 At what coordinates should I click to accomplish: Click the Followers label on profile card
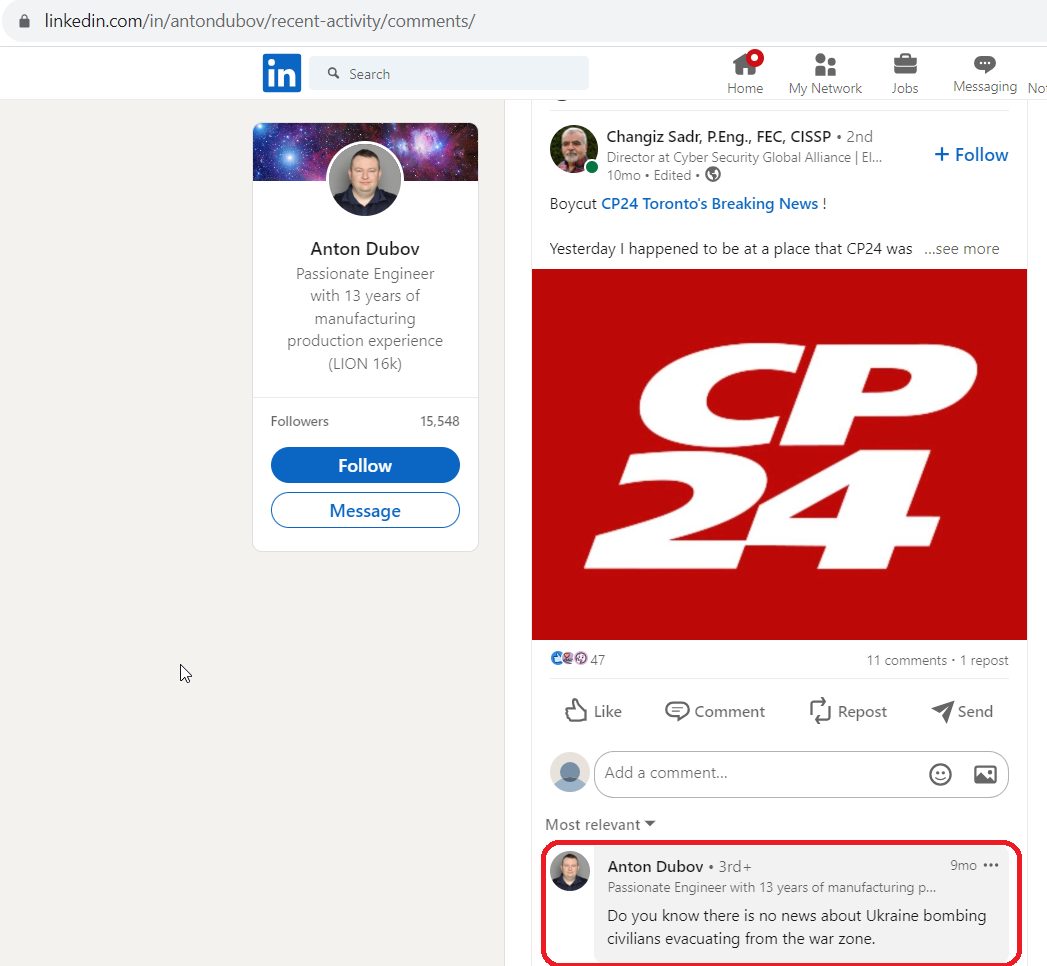300,421
